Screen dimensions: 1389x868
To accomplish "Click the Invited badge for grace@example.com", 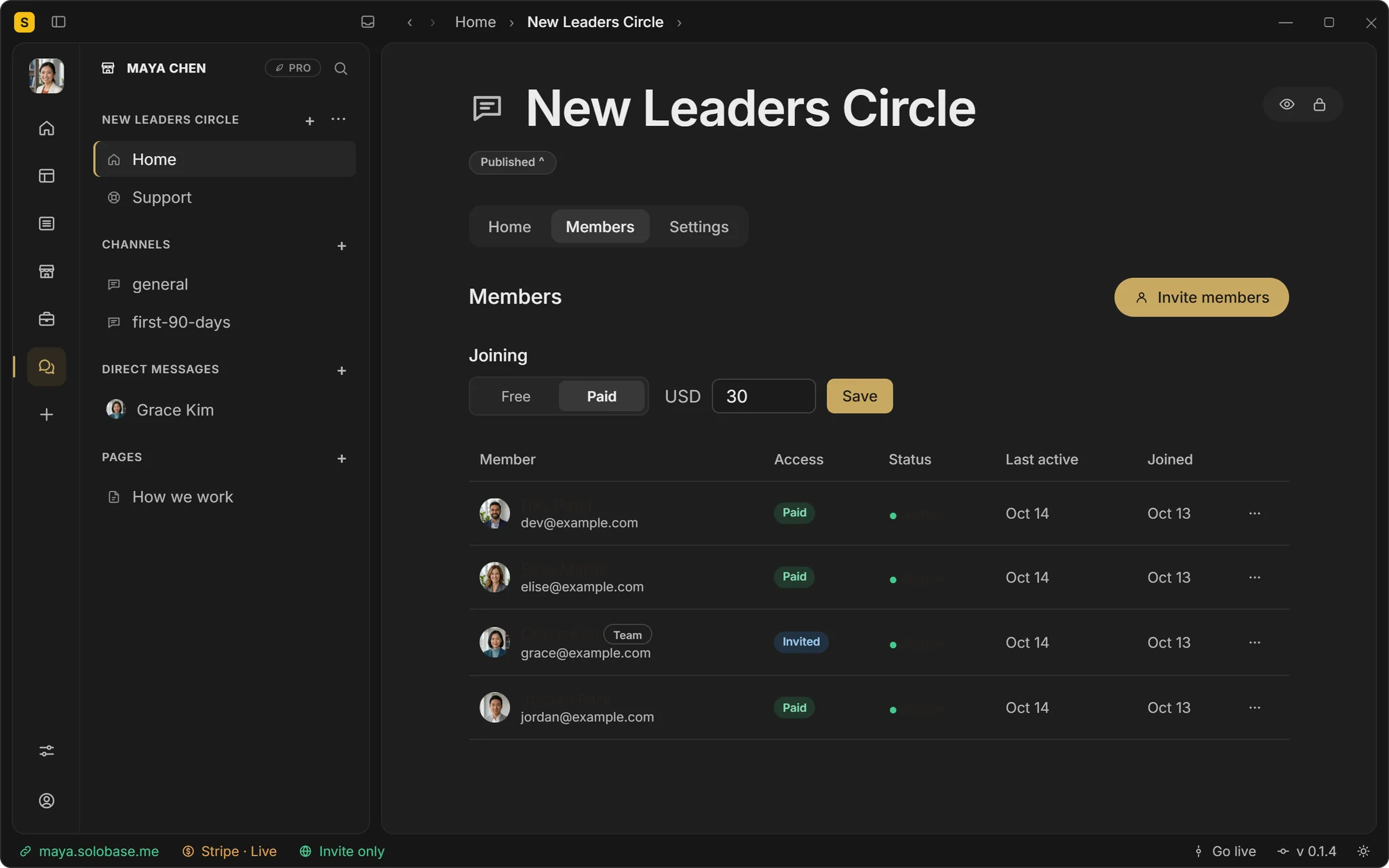I will (801, 642).
